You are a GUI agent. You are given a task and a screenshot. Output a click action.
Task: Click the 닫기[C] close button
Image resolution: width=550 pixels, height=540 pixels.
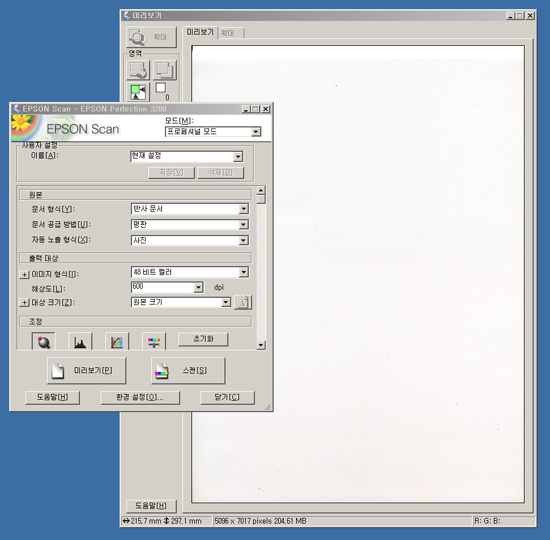pos(227,397)
